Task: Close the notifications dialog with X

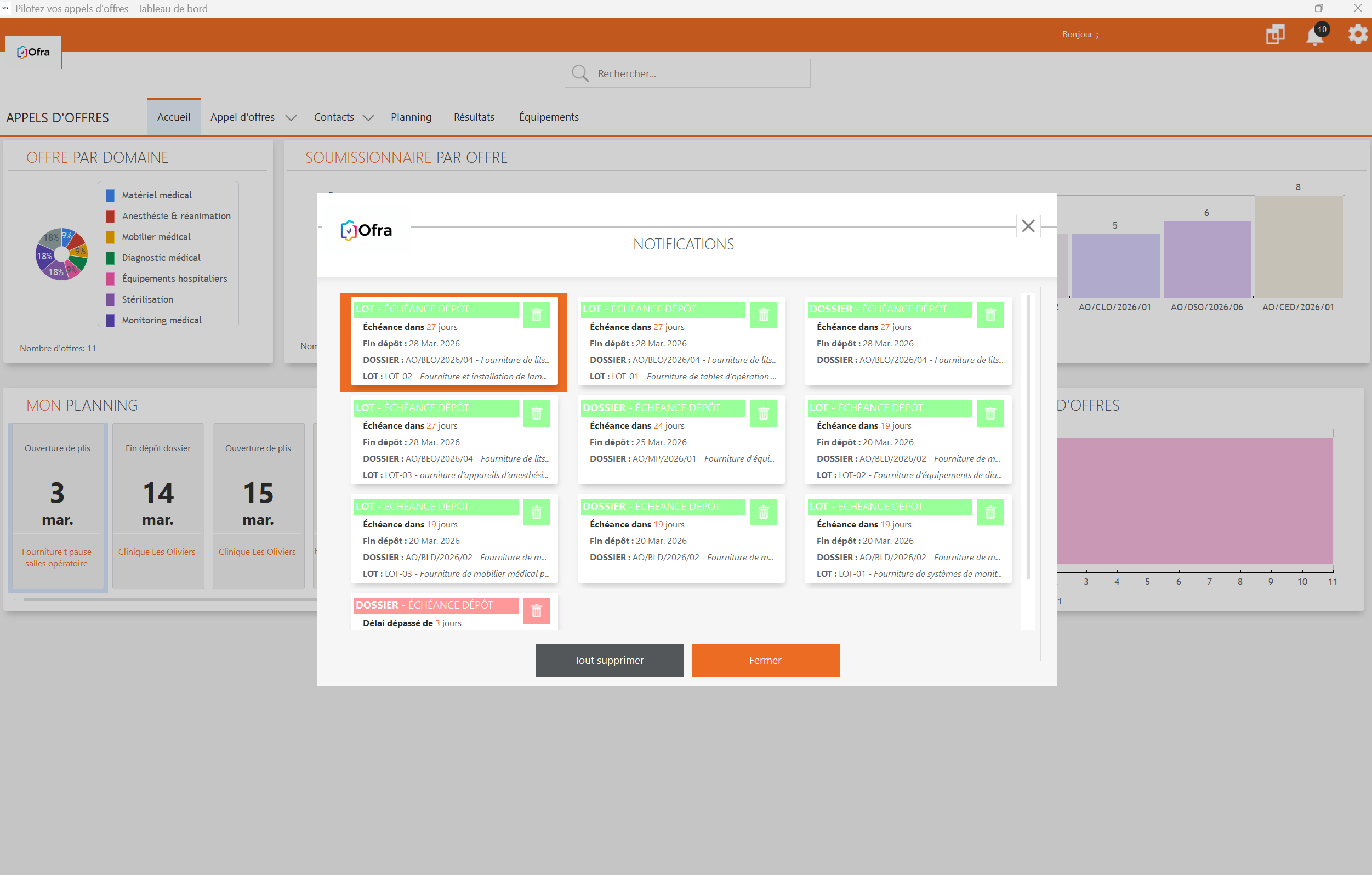Action: [1028, 226]
